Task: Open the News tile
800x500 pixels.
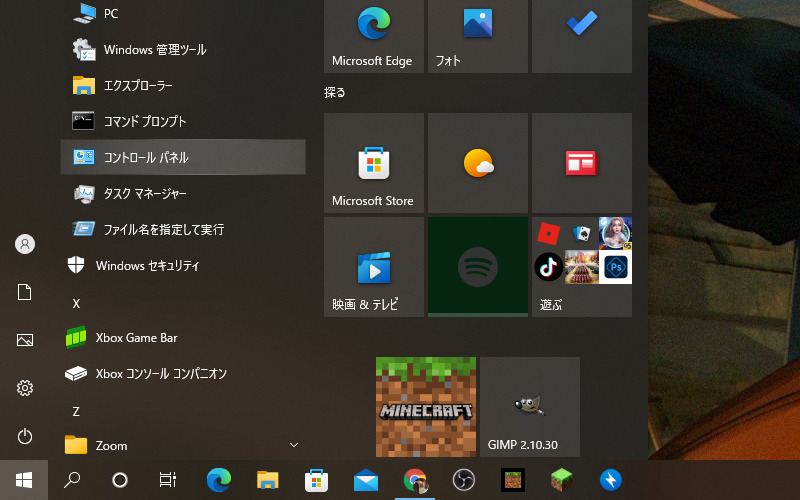Action: 582,163
